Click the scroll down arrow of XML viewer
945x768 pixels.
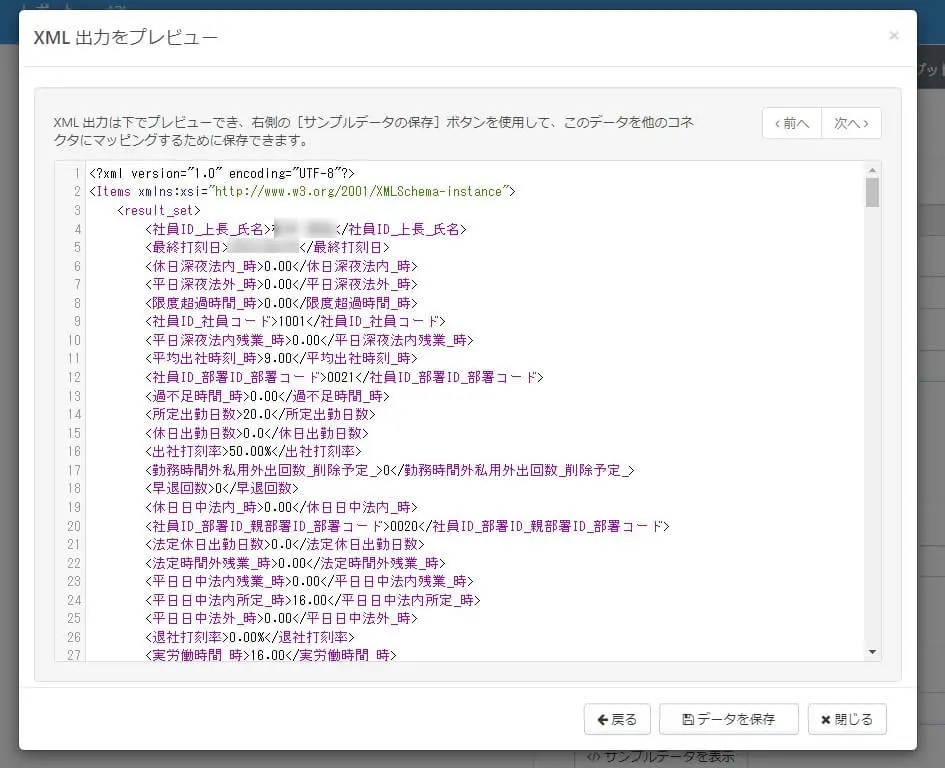click(872, 652)
